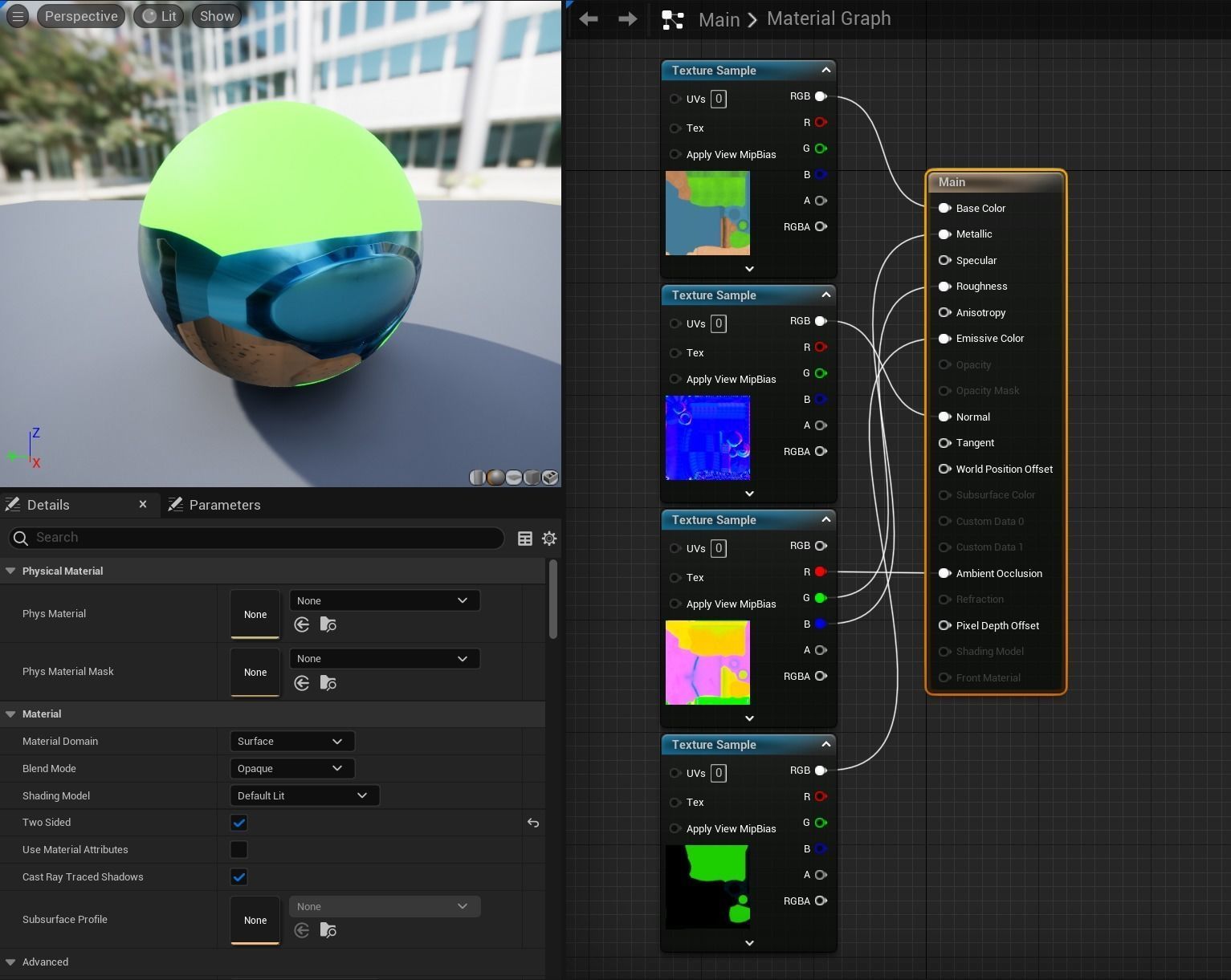Open Details panel settings gear

(x=549, y=539)
